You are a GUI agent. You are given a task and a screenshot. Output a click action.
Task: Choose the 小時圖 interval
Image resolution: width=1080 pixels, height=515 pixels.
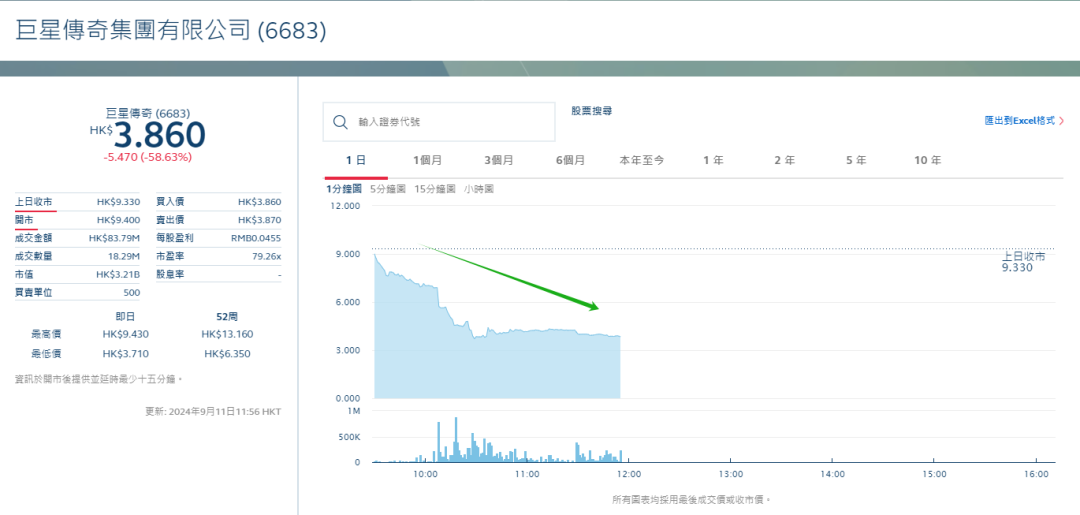(x=479, y=189)
